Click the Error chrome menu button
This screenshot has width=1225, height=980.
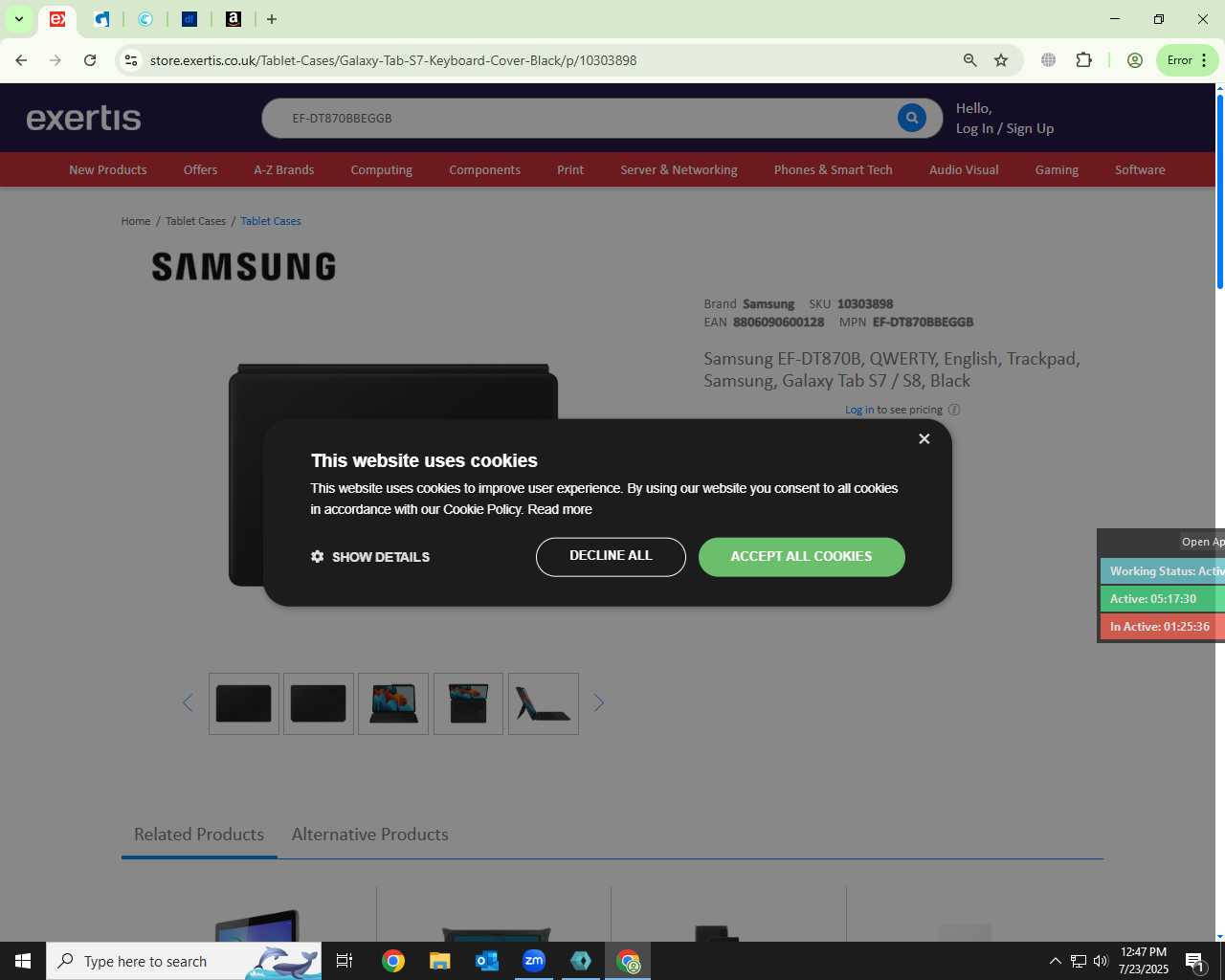(x=1188, y=60)
